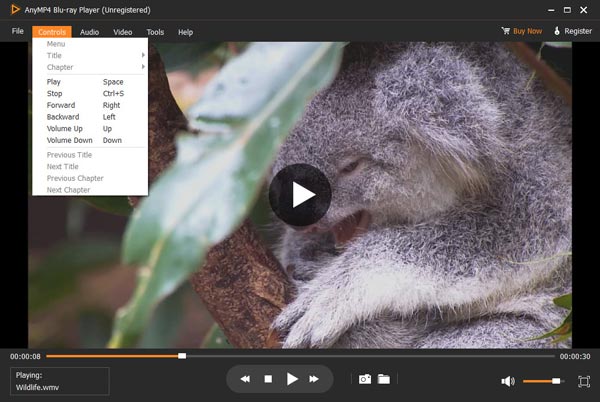Click the fast forward button

coord(314,379)
